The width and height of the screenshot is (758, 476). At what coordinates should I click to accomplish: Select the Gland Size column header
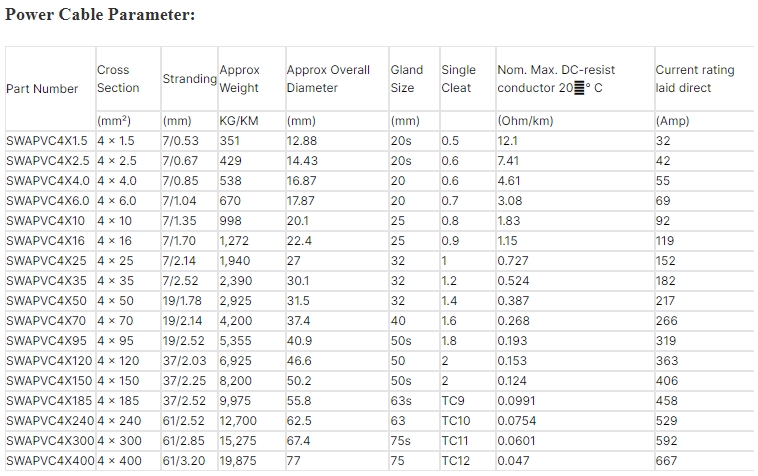tap(407, 79)
